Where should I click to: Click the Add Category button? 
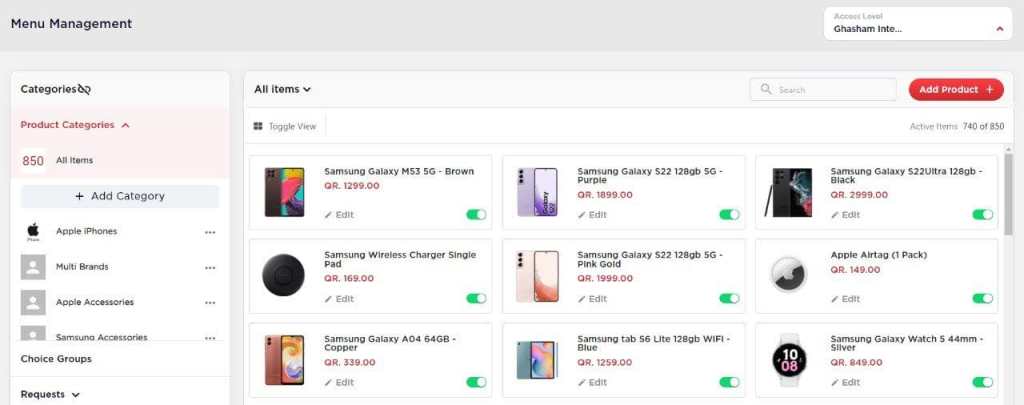120,196
